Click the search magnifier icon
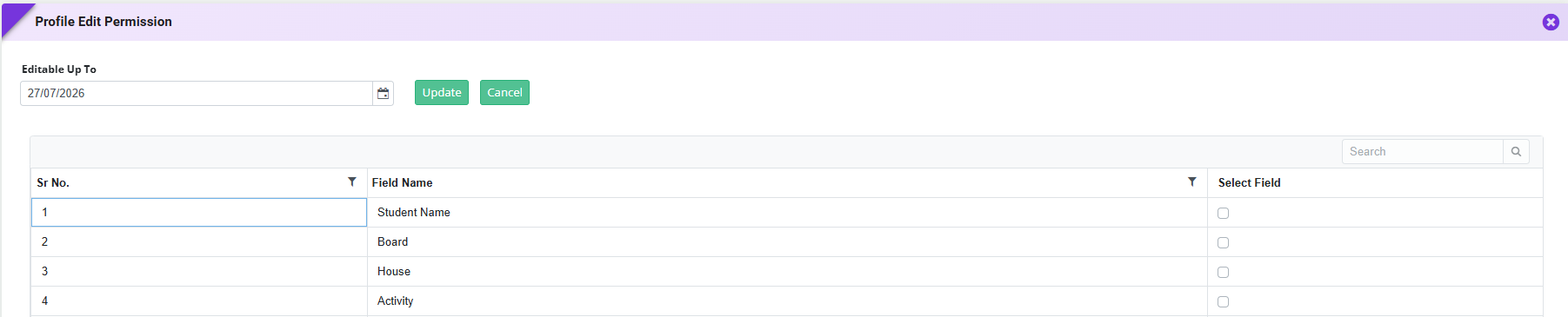 point(1516,151)
